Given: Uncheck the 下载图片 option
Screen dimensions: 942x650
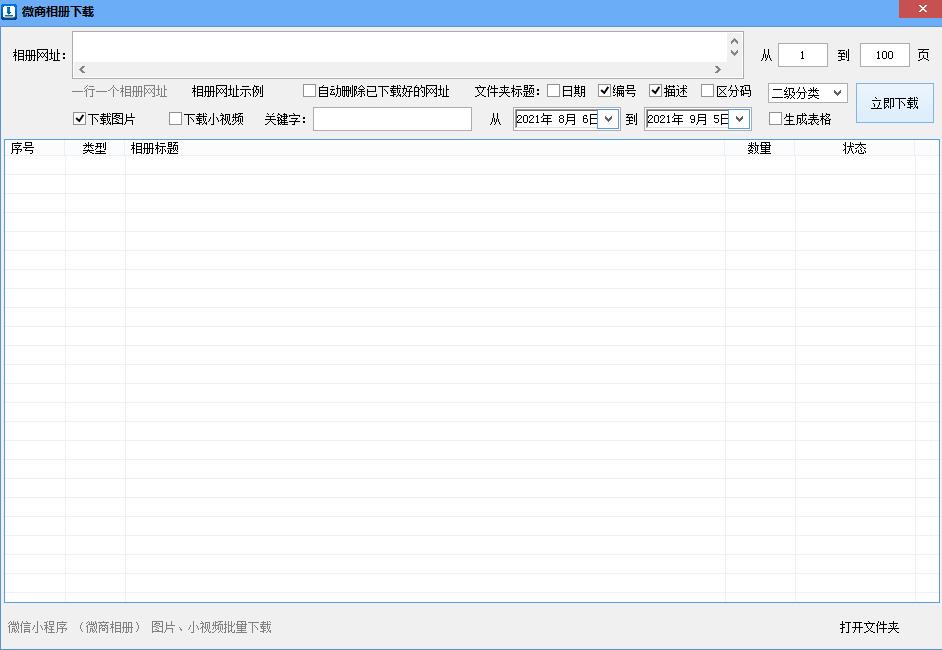Looking at the screenshot, I should pos(79,119).
